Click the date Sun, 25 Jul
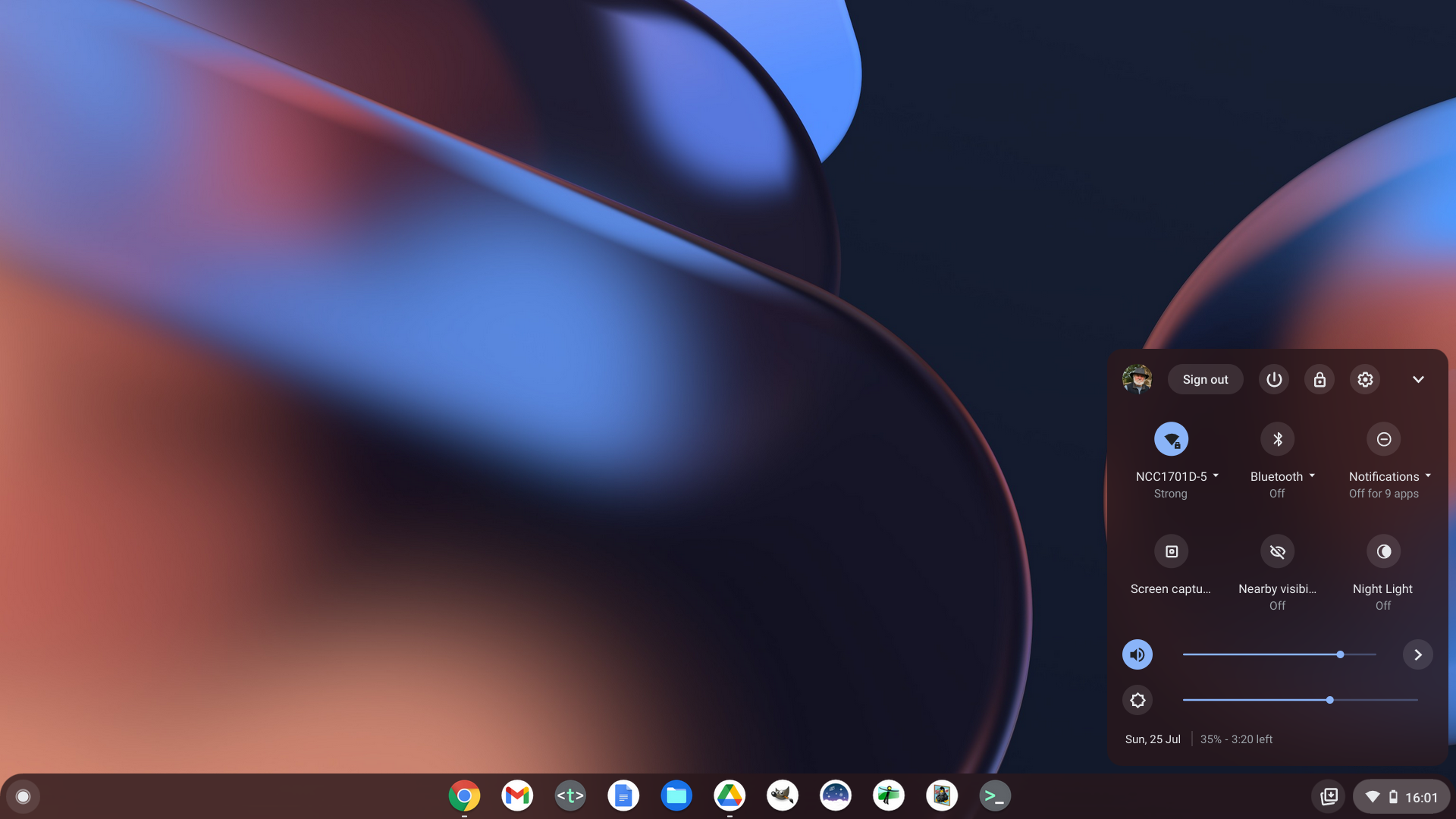Image resolution: width=1456 pixels, height=819 pixels. [x=1152, y=739]
